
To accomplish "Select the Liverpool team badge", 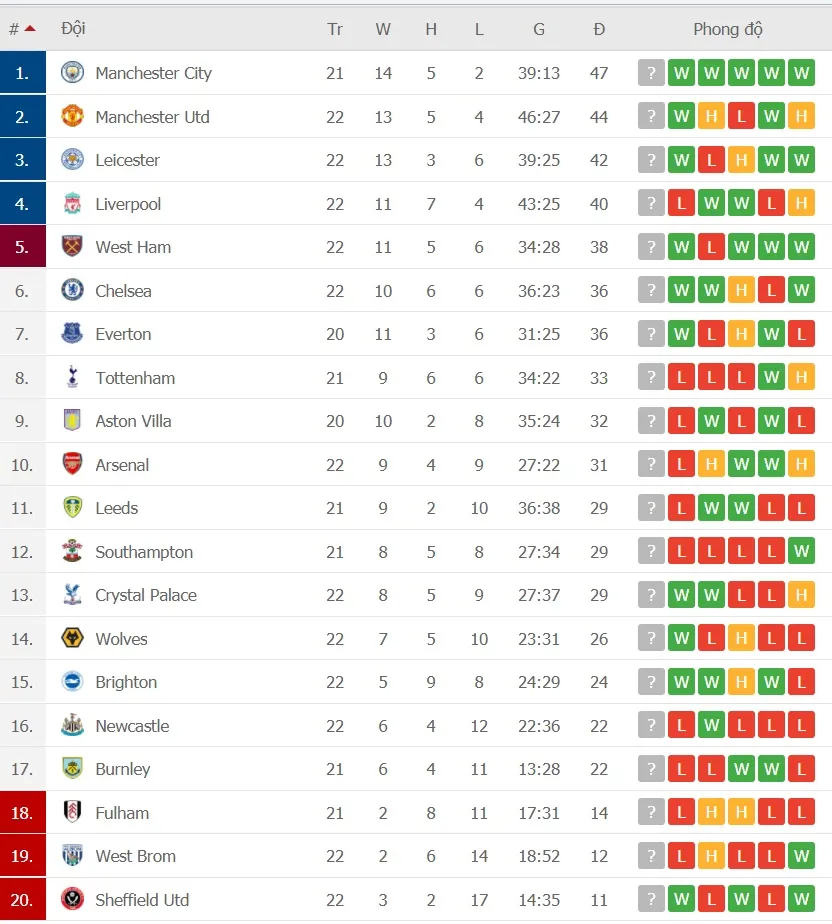I will click(72, 204).
